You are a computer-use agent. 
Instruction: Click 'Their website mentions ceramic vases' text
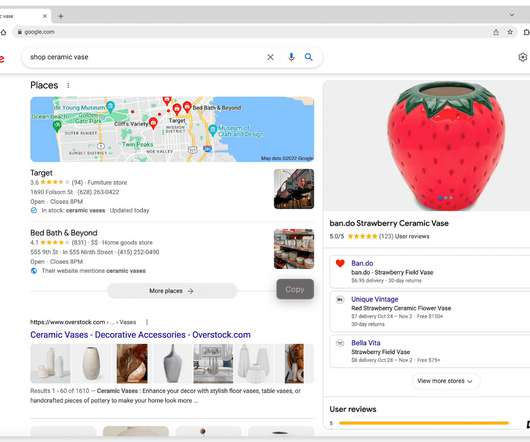tap(94, 271)
